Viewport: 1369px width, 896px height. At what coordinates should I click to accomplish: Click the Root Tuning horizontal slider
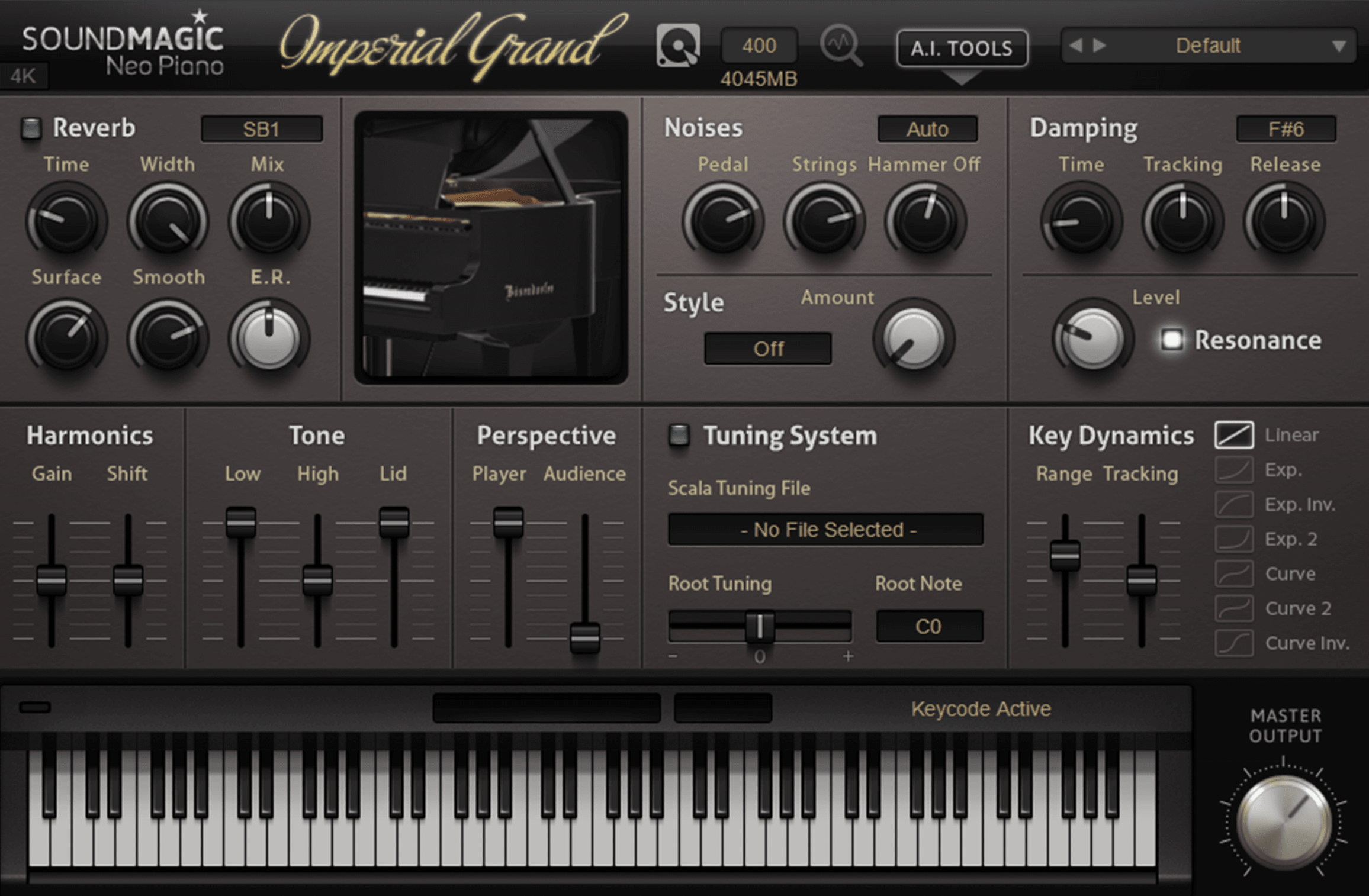[x=760, y=626]
